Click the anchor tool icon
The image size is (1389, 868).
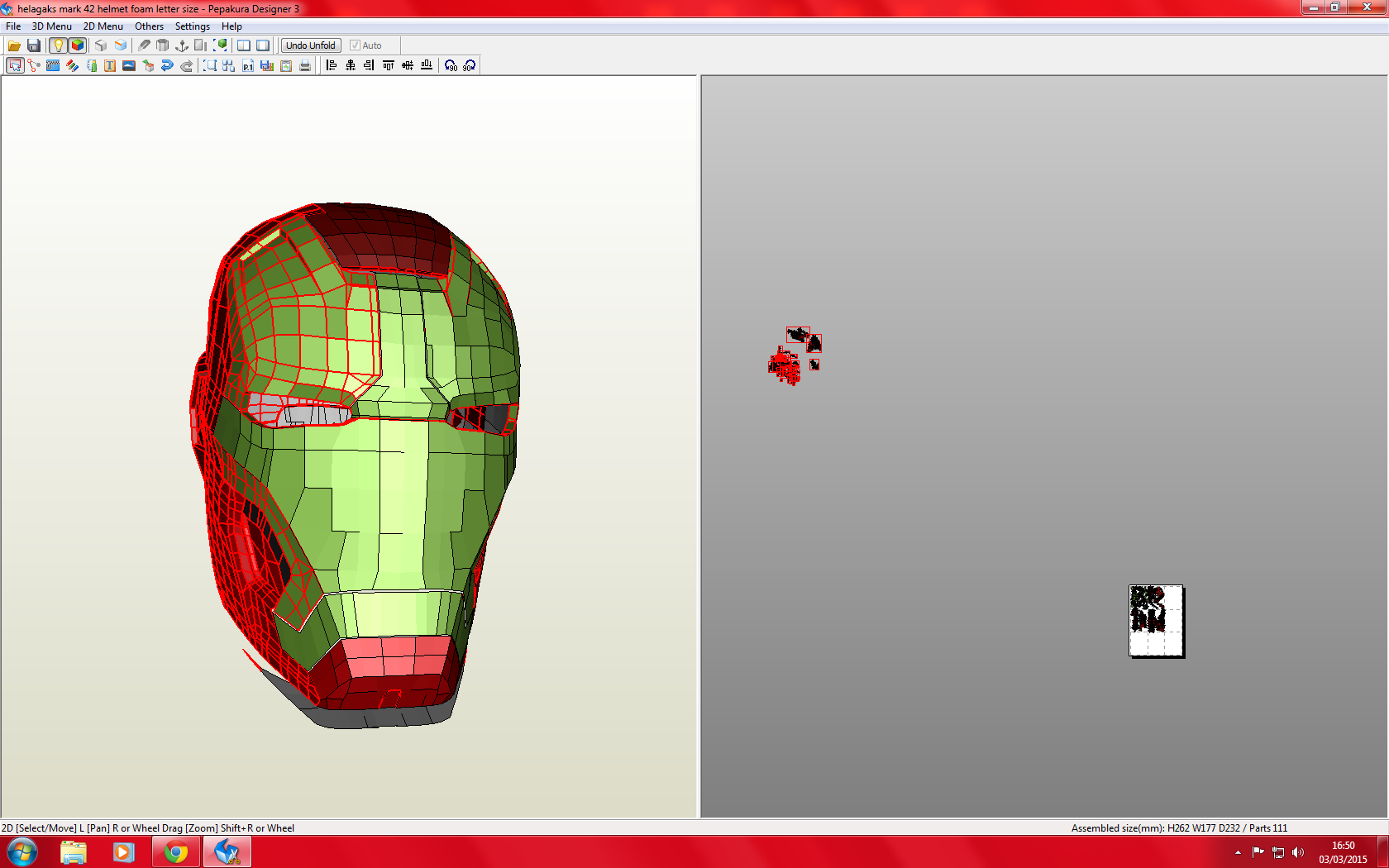[x=182, y=45]
